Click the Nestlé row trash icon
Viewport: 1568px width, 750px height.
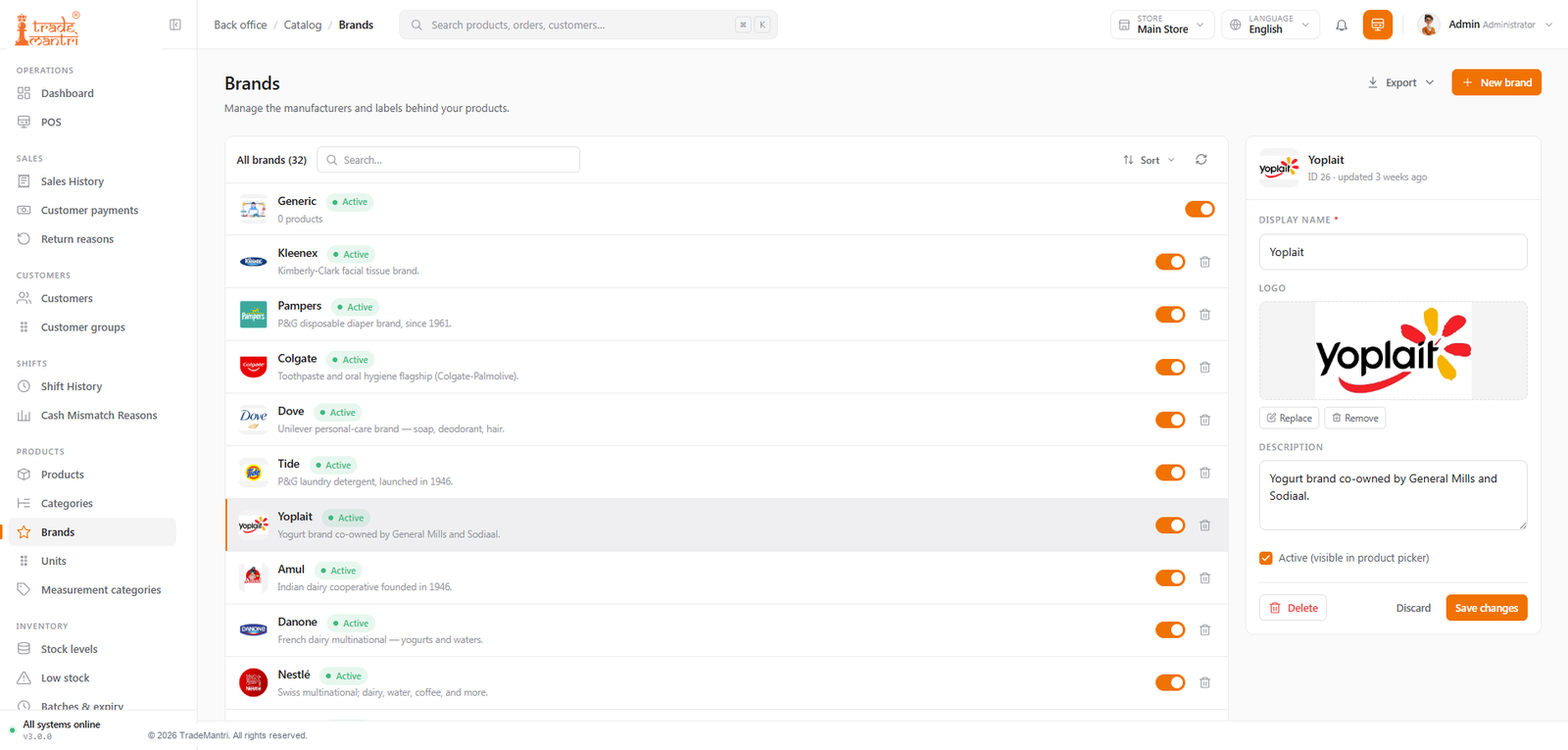click(x=1205, y=683)
